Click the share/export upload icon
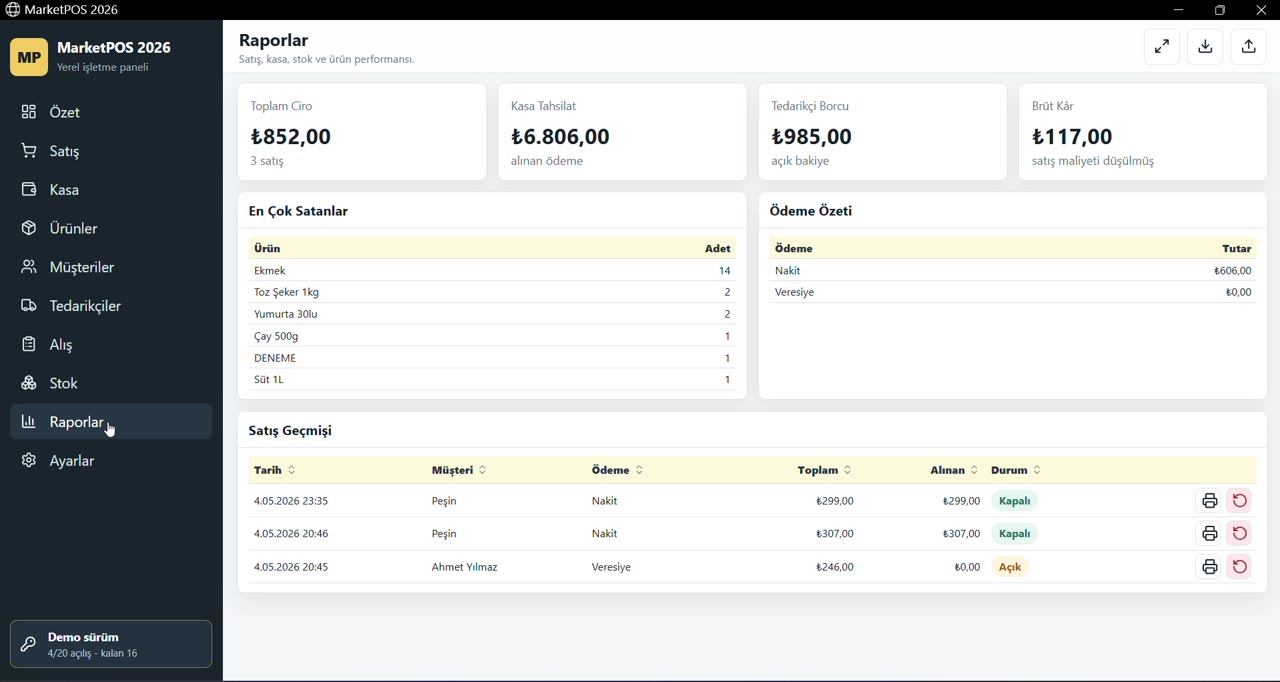This screenshot has height=682, width=1280. [x=1249, y=47]
